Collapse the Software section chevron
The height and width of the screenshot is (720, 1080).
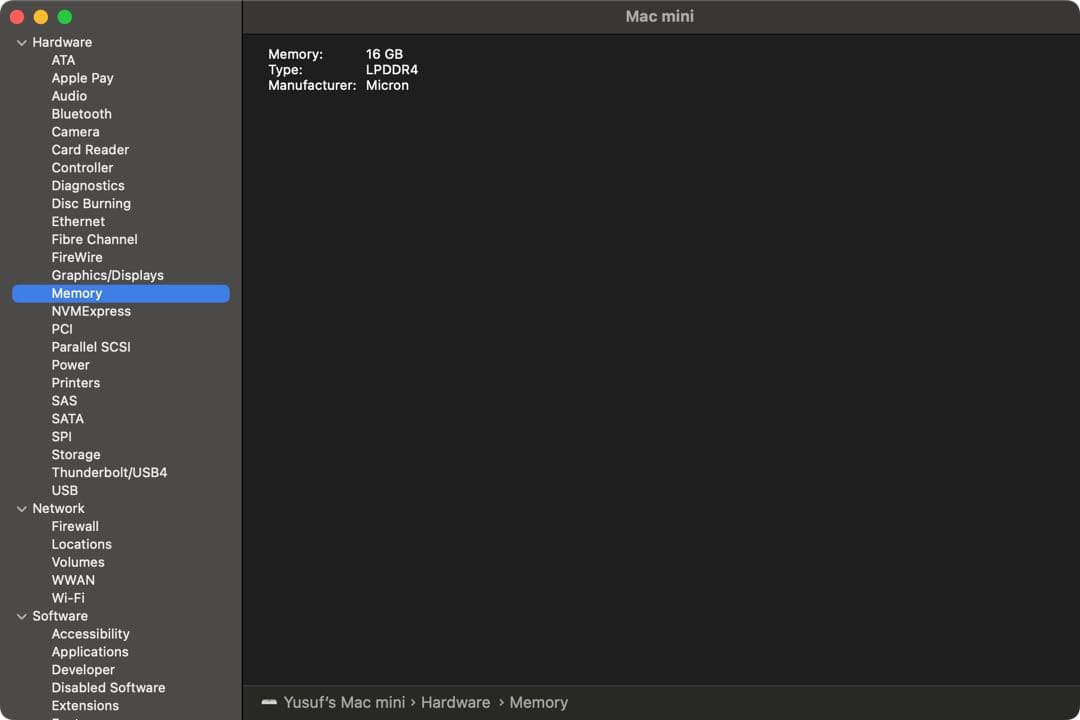pyautogui.click(x=22, y=617)
